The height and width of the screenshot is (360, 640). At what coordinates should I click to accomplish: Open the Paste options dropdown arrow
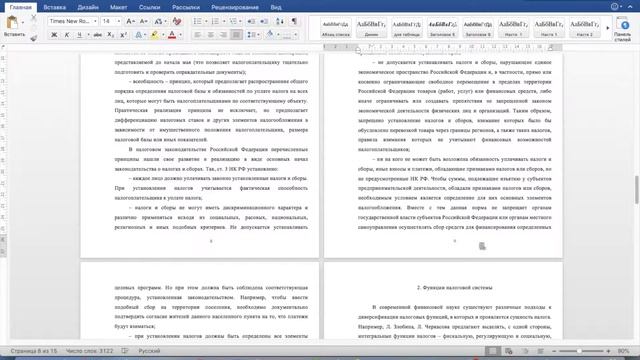23,22
